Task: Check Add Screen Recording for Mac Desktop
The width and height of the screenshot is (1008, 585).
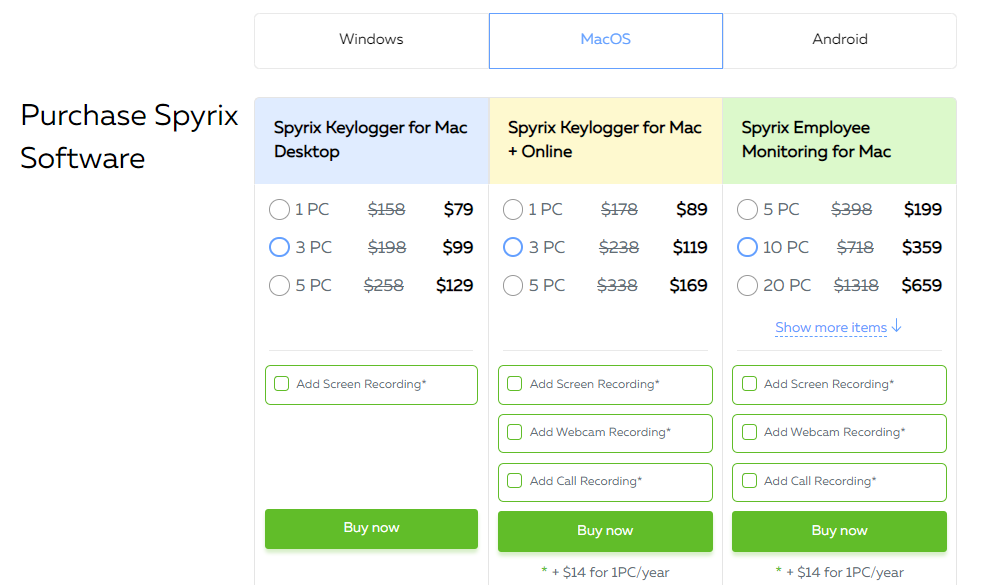Action: [282, 384]
